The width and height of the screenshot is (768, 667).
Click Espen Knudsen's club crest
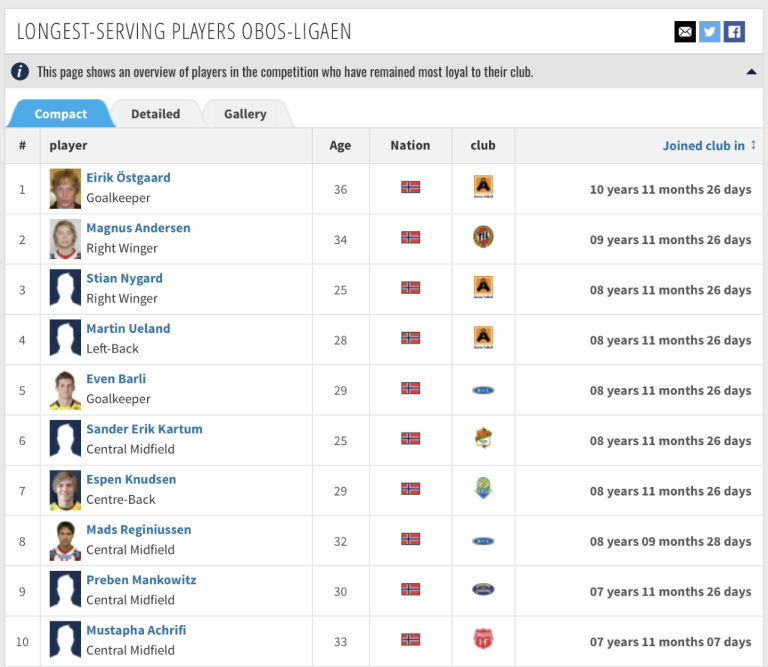click(483, 489)
